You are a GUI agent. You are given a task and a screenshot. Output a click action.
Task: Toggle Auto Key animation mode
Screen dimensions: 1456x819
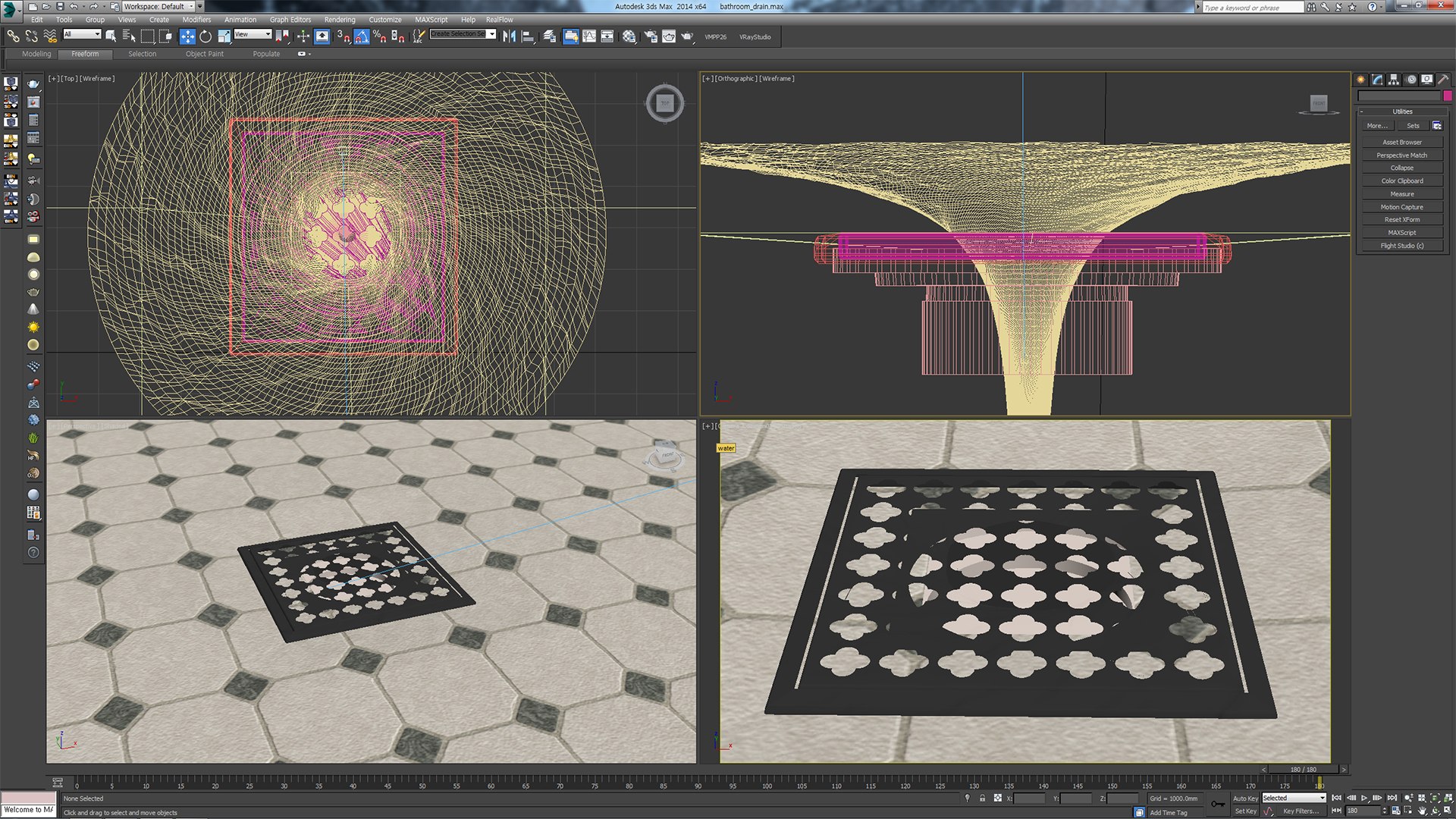(1244, 798)
